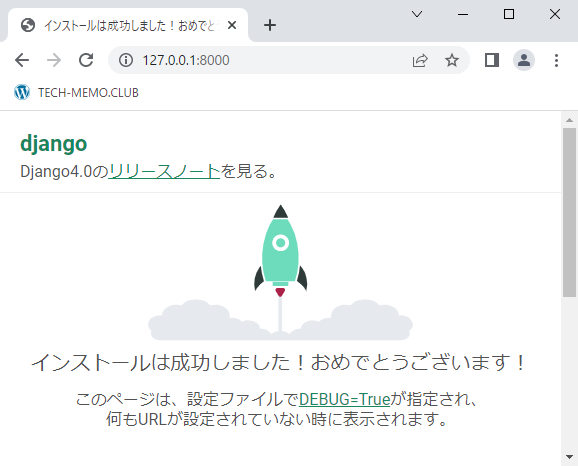Click the forward navigation arrow
Viewport: 578px width, 466px height.
click(x=54, y=60)
